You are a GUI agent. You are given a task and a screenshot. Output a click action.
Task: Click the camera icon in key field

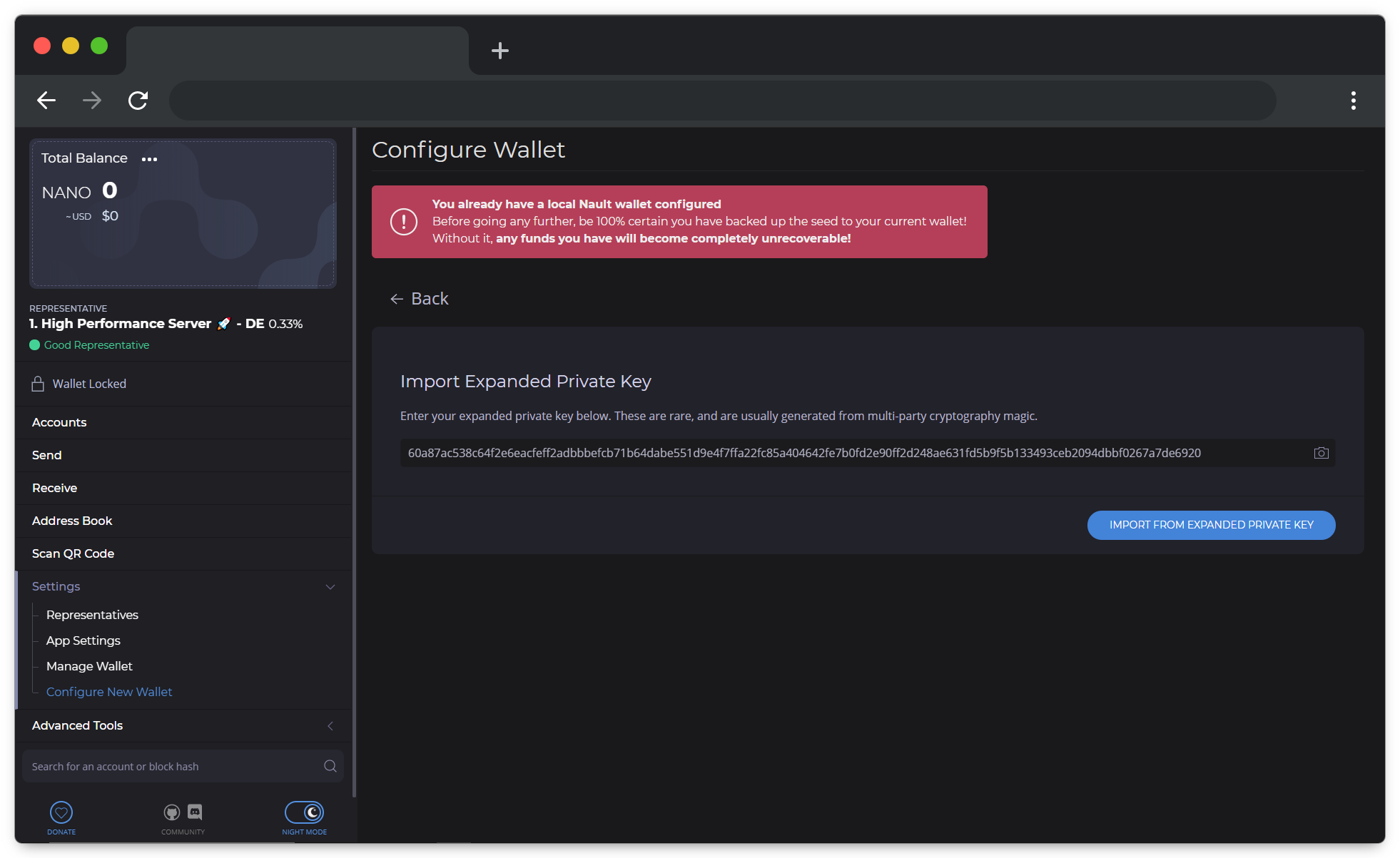[1321, 453]
